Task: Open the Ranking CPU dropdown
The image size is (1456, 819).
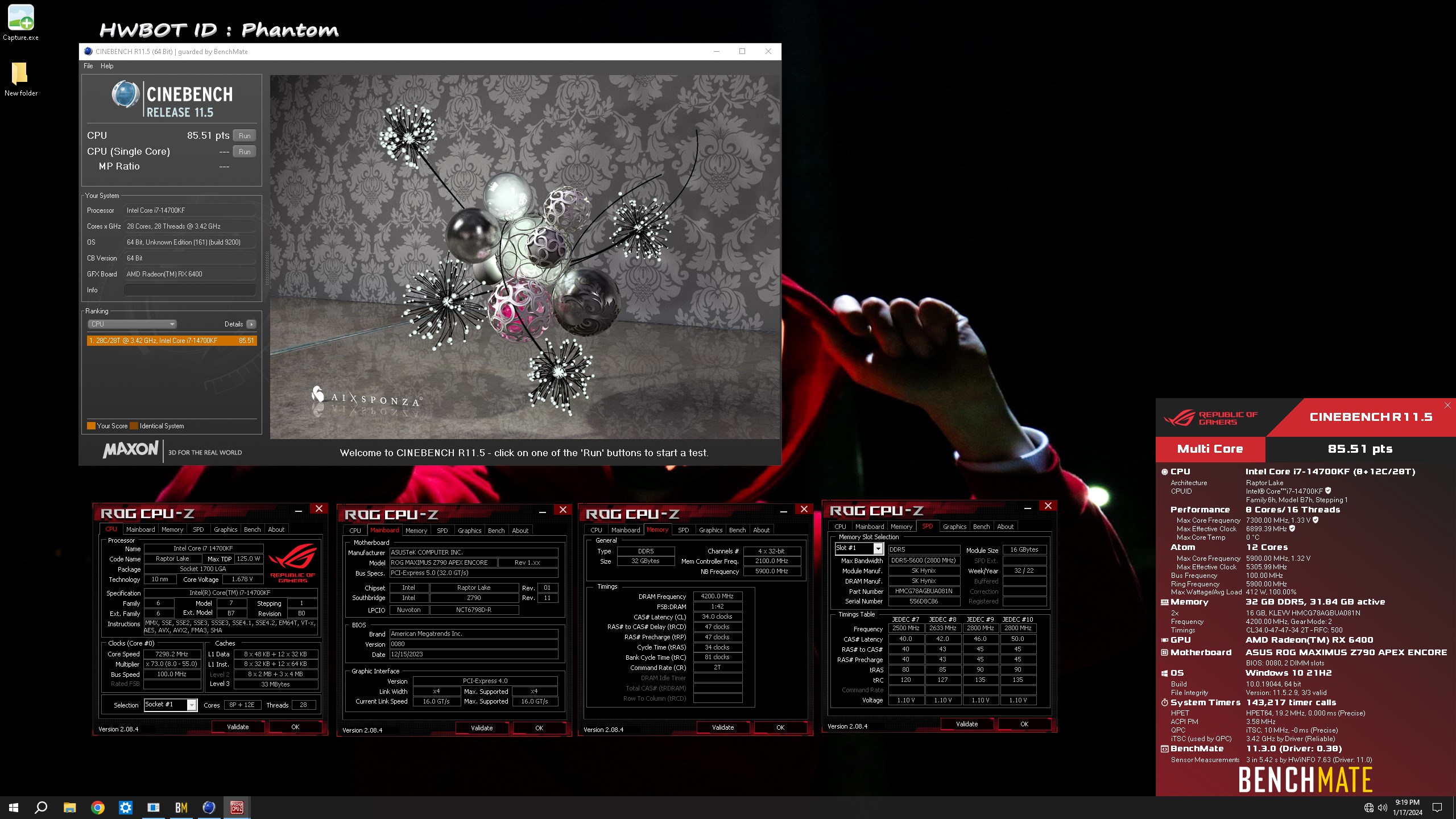Action: pos(132,324)
